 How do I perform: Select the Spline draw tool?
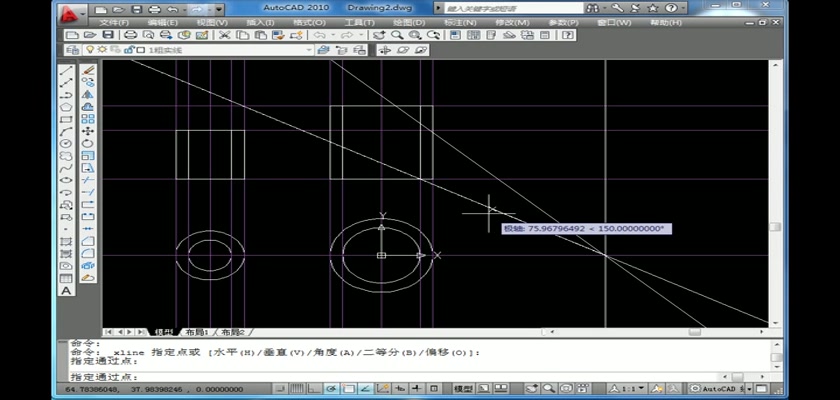pyautogui.click(x=66, y=168)
